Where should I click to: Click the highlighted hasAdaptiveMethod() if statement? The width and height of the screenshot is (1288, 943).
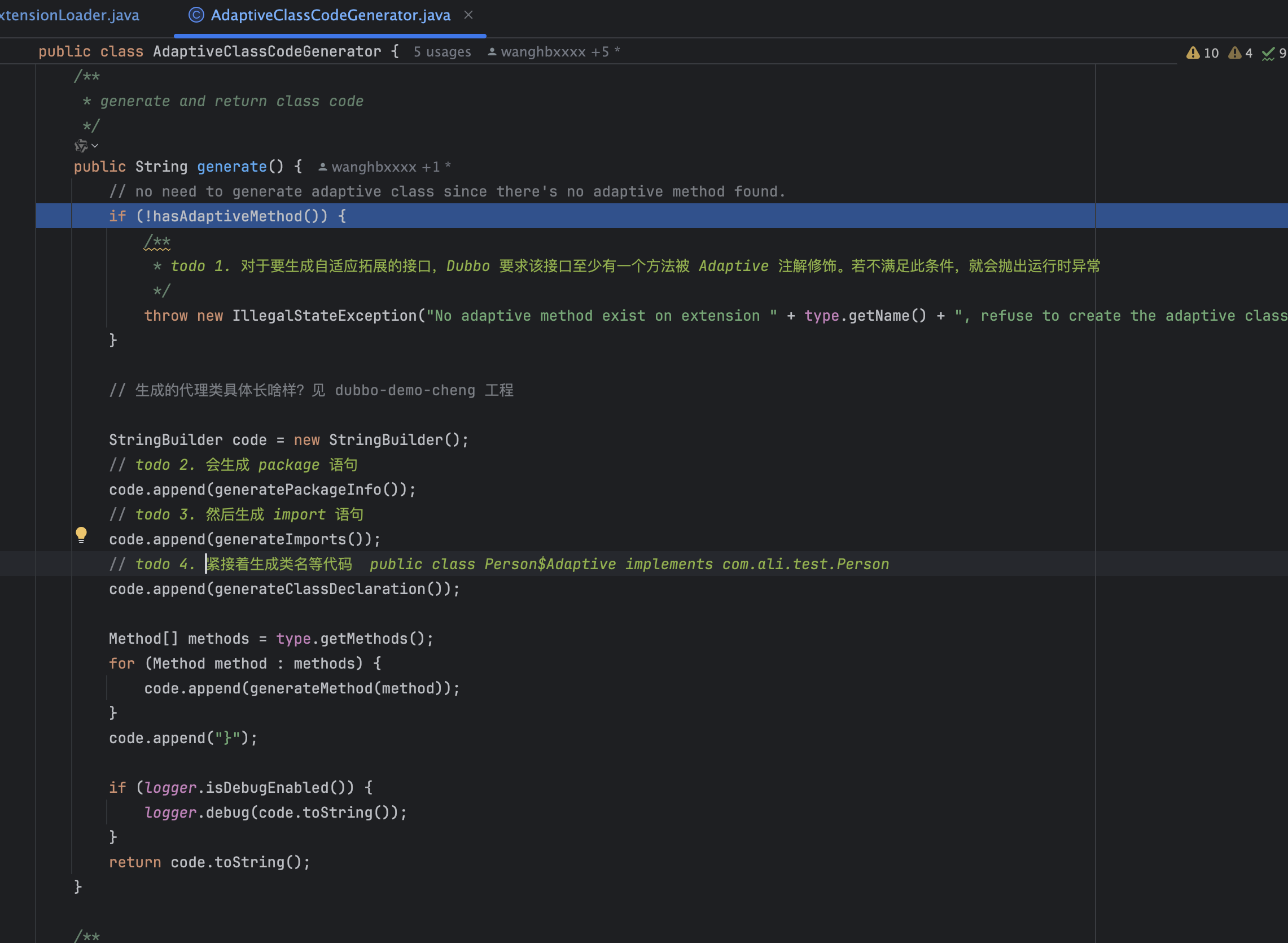[228, 216]
